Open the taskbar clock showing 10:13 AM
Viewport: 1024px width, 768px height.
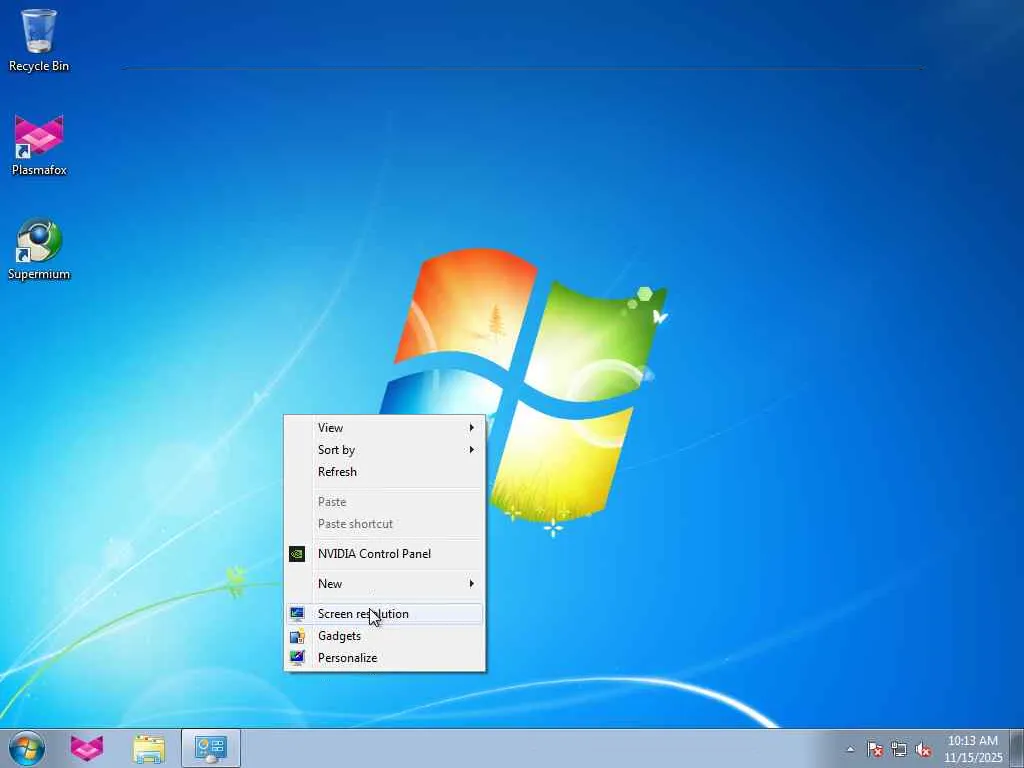pos(972,749)
